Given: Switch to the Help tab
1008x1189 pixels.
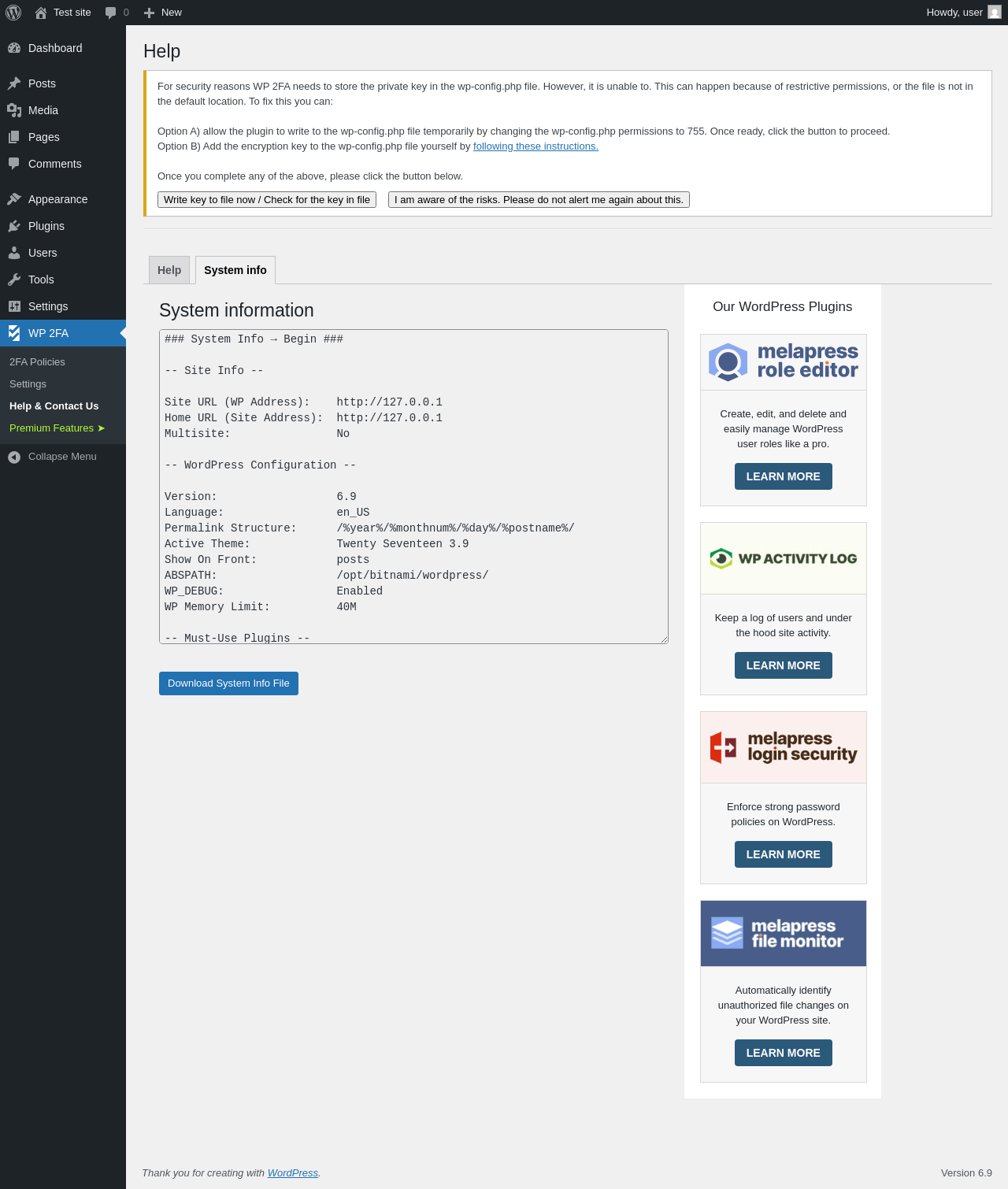Looking at the screenshot, I should [x=169, y=270].
